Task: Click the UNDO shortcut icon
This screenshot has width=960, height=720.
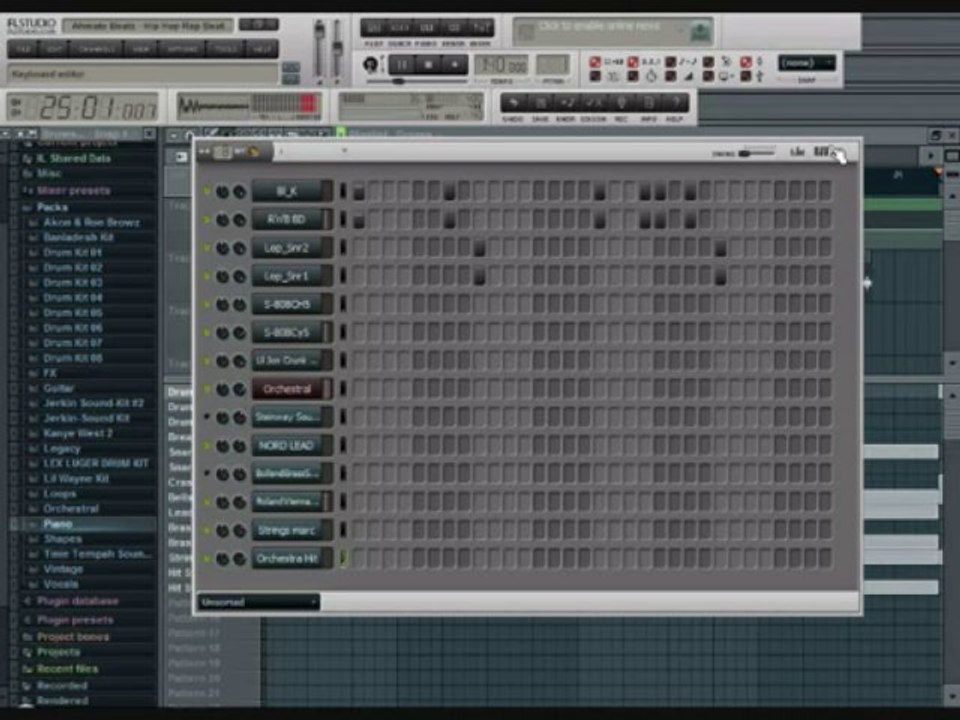Action: click(513, 103)
